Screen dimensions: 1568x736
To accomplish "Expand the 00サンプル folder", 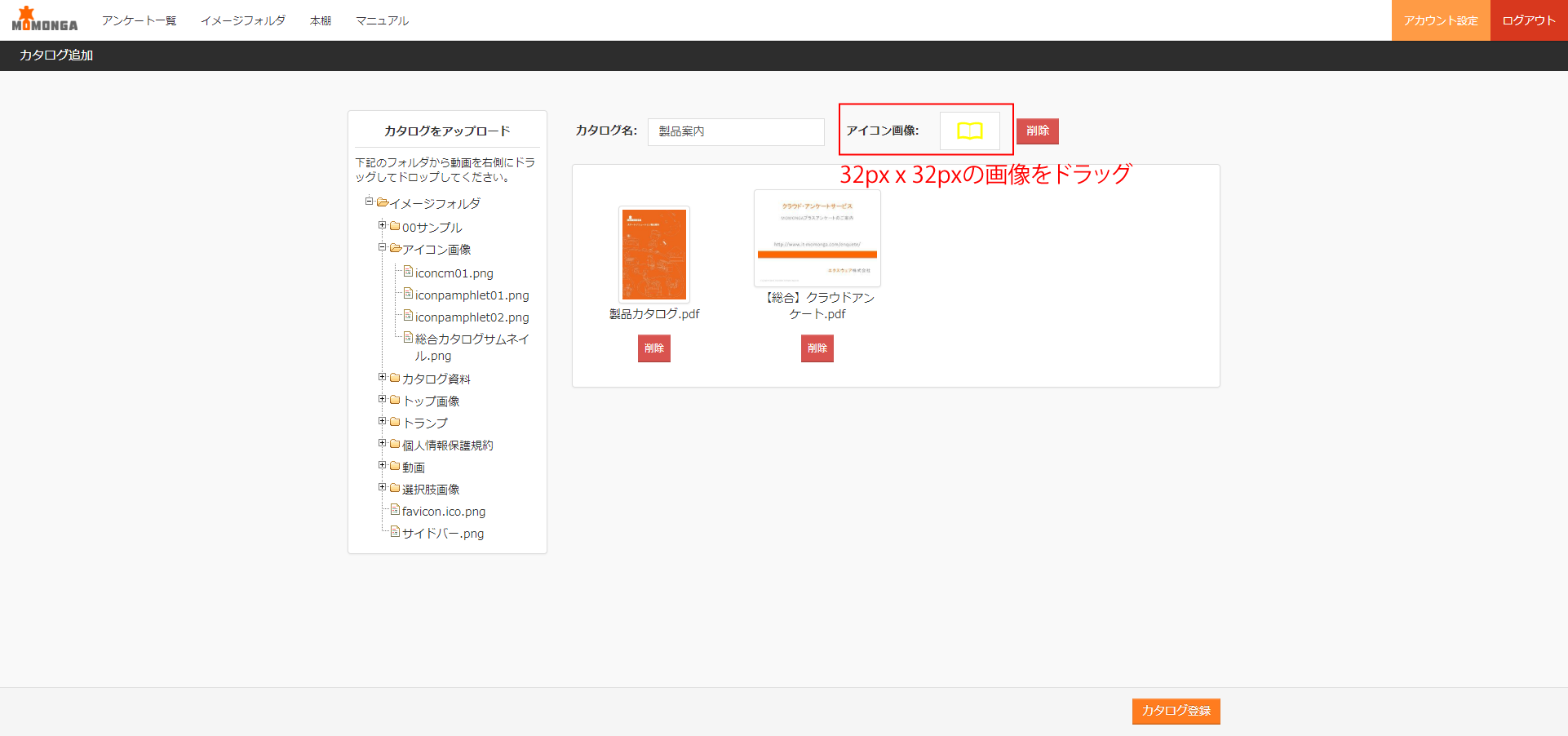I will tap(382, 224).
